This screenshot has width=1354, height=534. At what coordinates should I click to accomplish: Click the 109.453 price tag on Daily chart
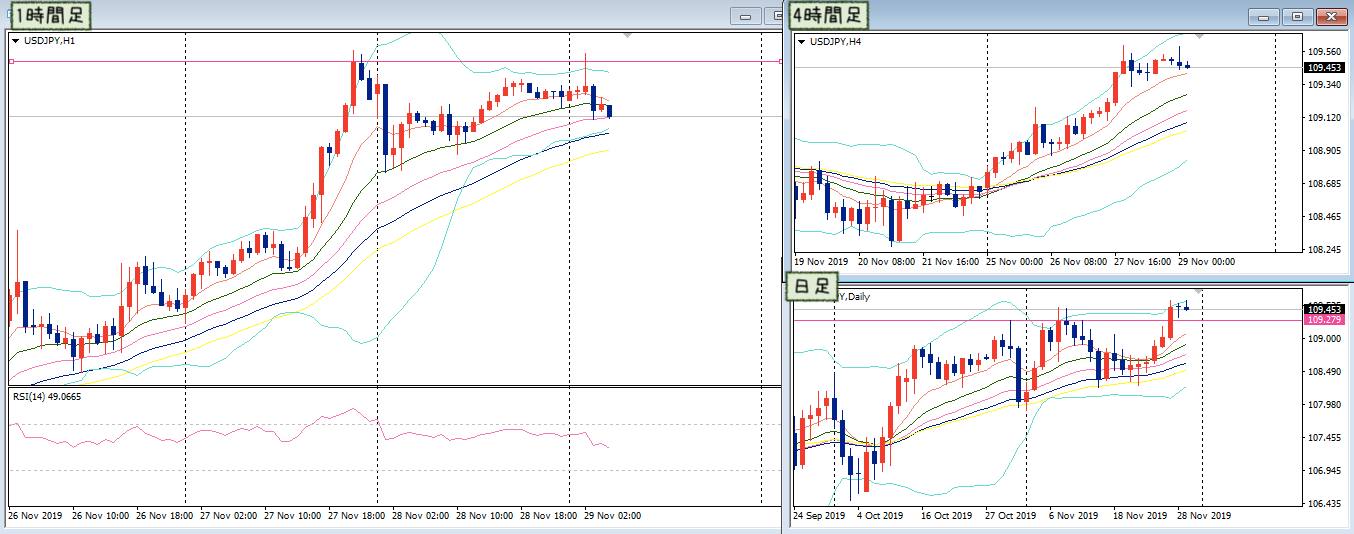tap(1326, 309)
